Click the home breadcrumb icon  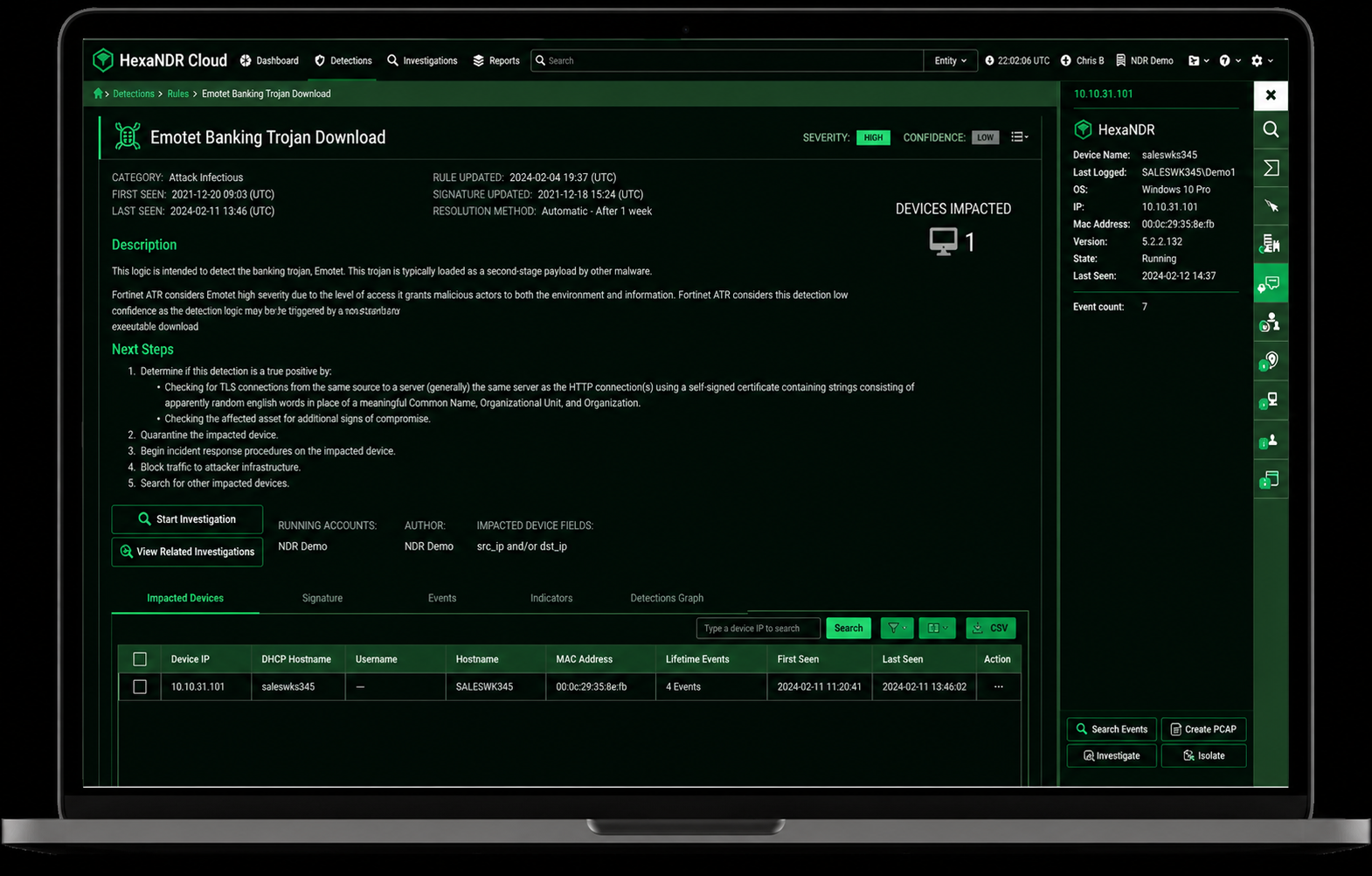click(x=98, y=94)
